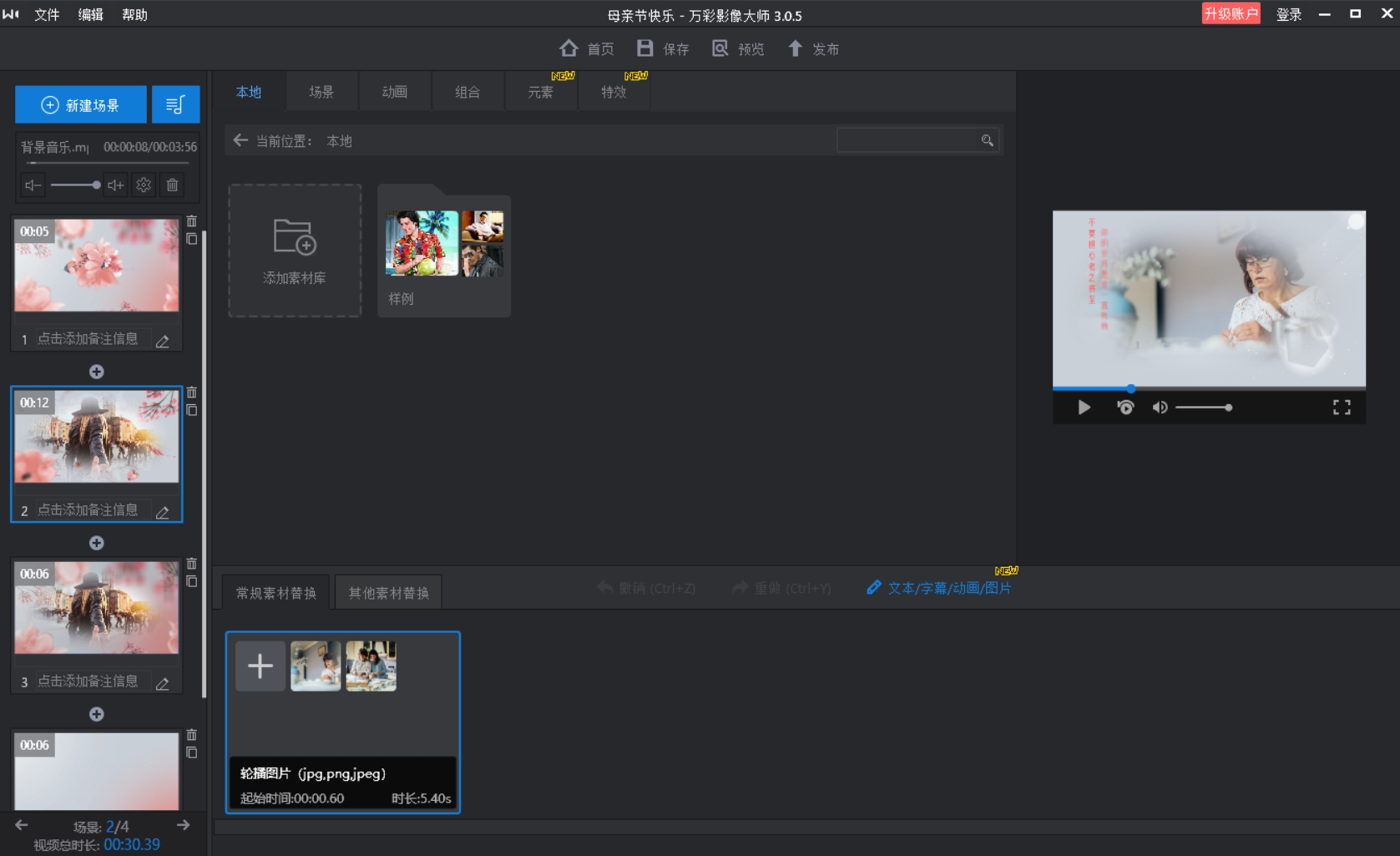The image size is (1400, 856).
Task: Play the preview video
Action: point(1084,408)
